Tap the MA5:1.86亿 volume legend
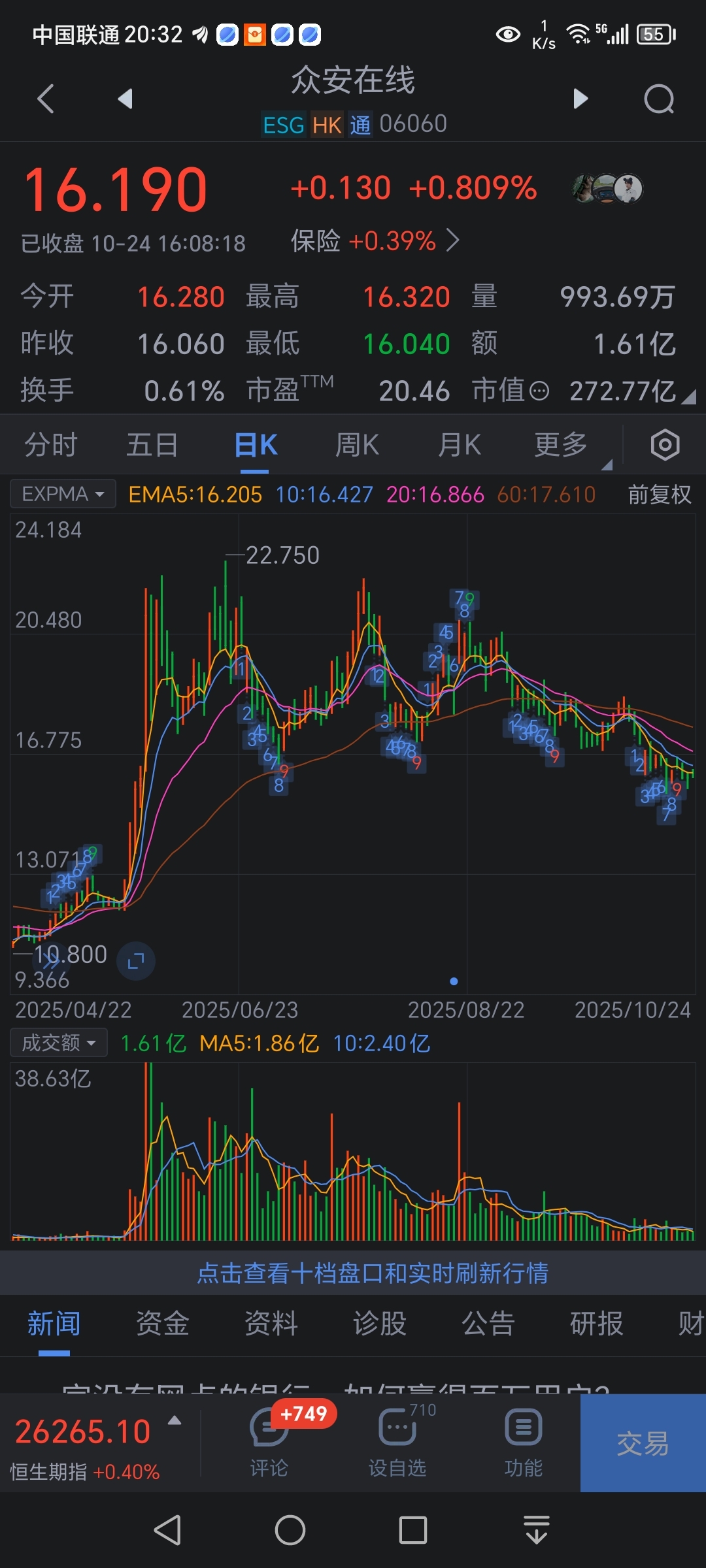706x1568 pixels. tap(259, 1043)
